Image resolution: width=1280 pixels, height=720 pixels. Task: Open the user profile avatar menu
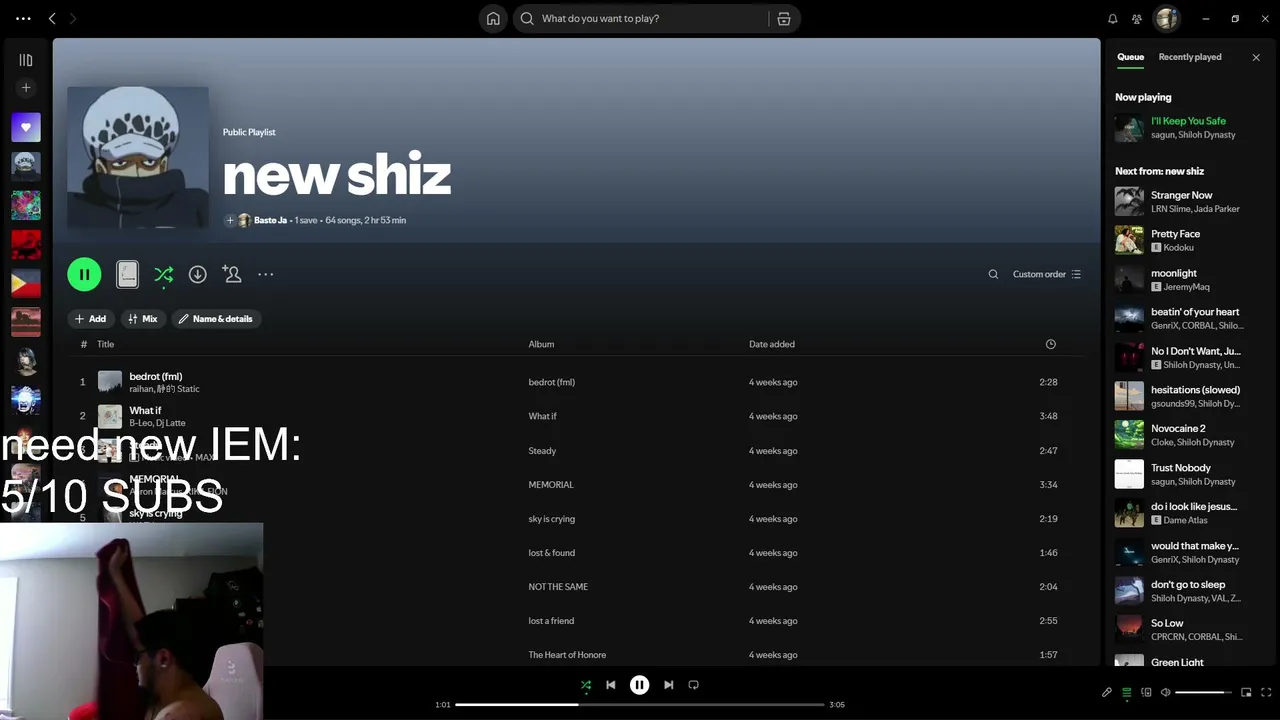pyautogui.click(x=1167, y=19)
